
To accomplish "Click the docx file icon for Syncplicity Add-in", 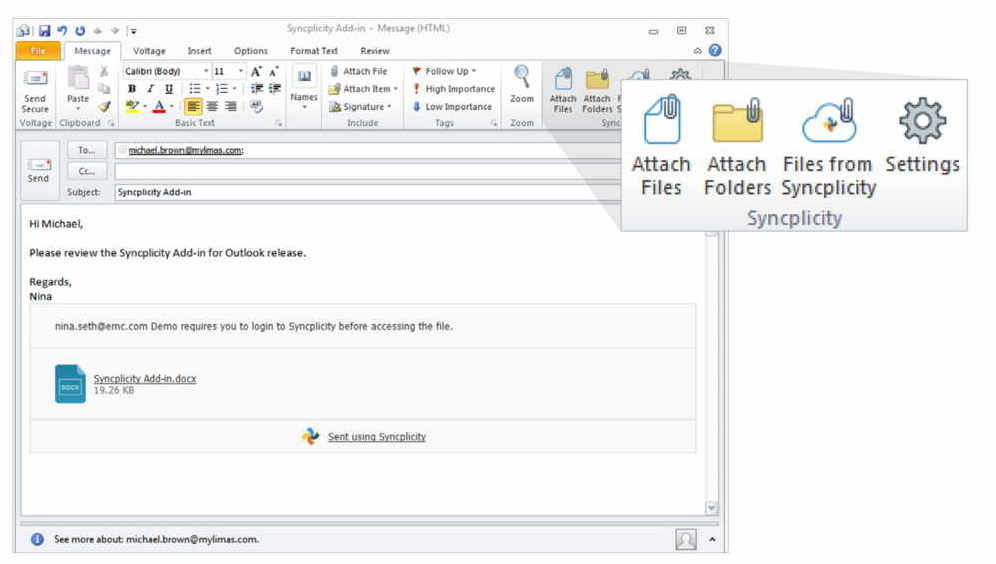I will (70, 384).
